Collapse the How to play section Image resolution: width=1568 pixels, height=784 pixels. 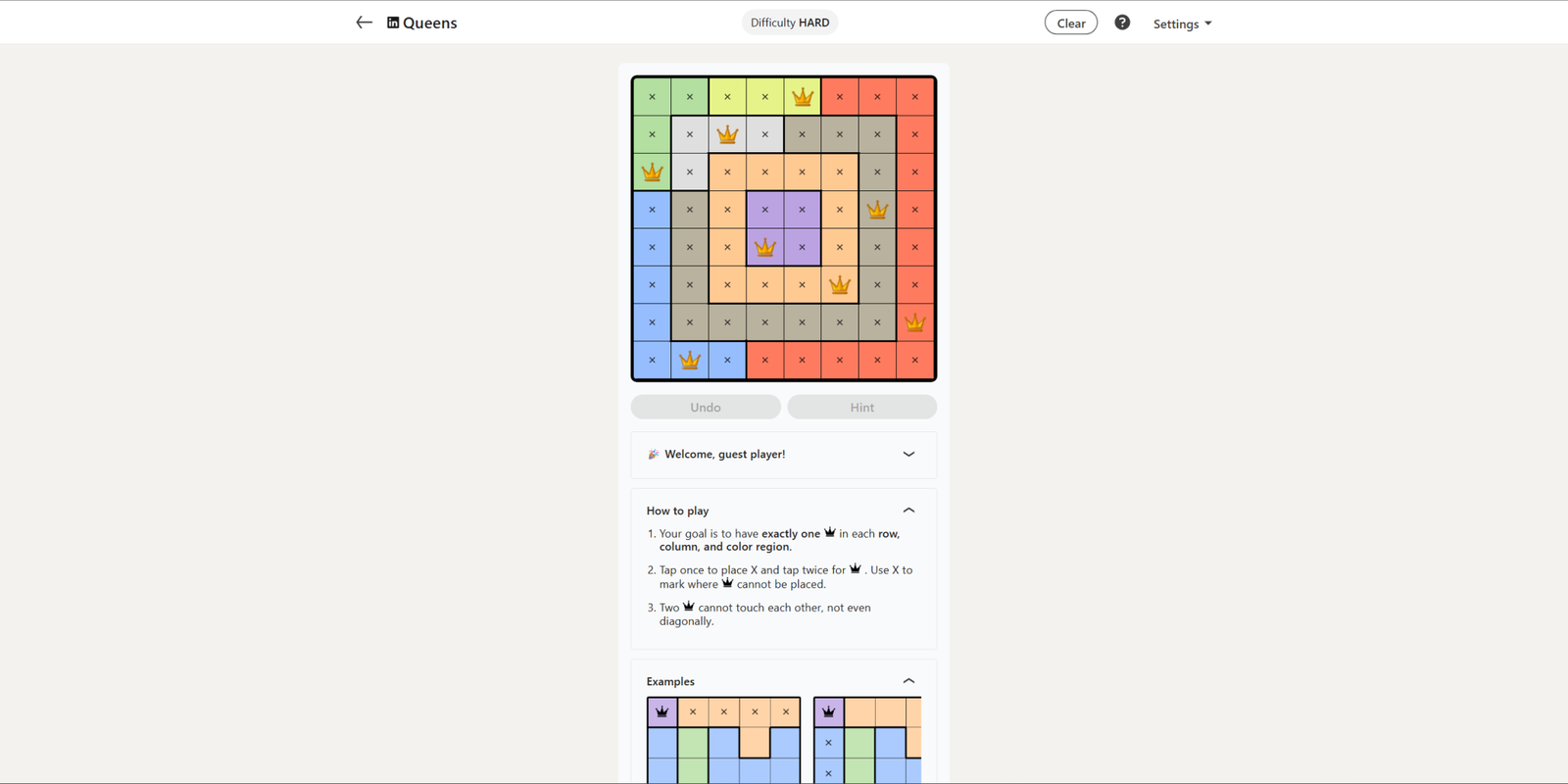coord(908,511)
